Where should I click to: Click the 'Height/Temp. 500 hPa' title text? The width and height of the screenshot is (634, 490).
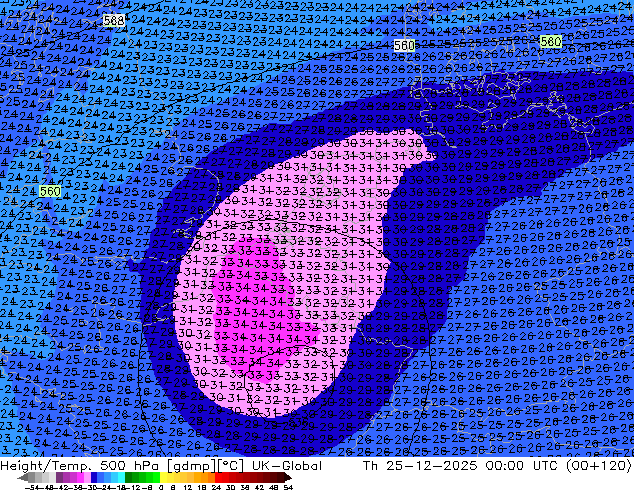click(x=78, y=466)
